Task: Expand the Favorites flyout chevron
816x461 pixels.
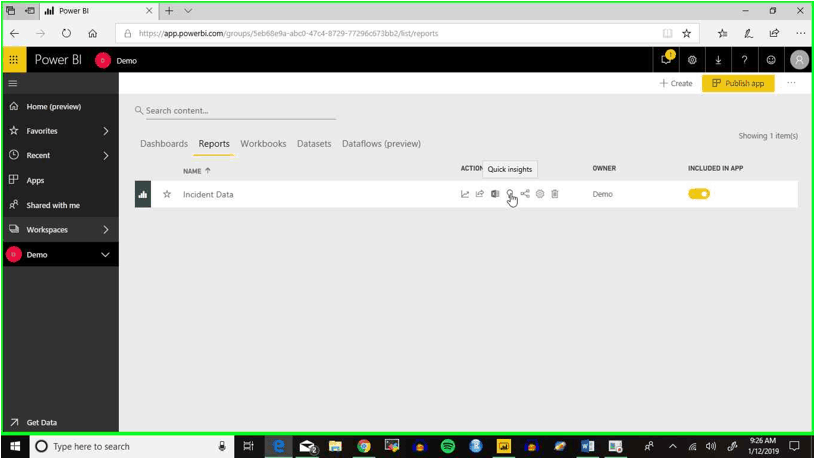Action: point(106,131)
